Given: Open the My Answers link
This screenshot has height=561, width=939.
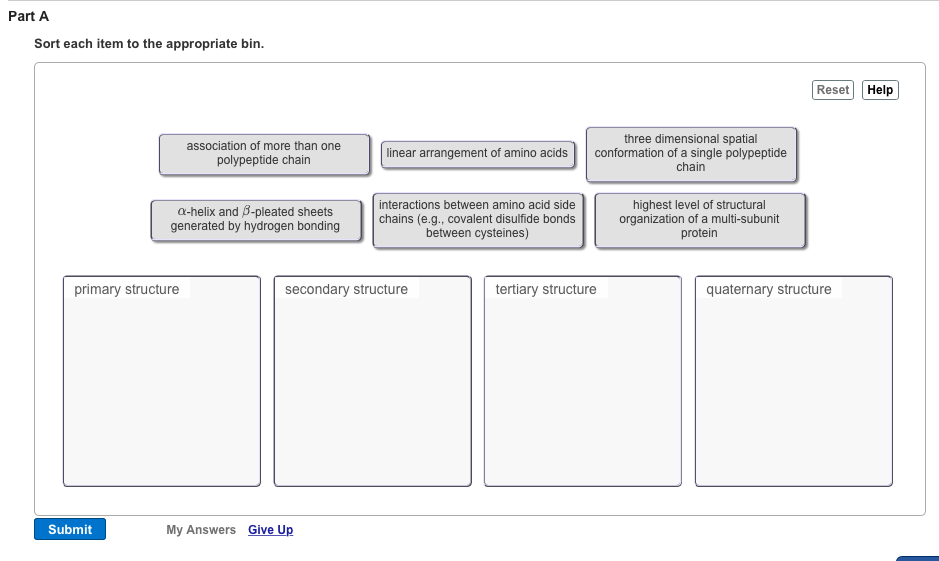Looking at the screenshot, I should pyautogui.click(x=201, y=530).
